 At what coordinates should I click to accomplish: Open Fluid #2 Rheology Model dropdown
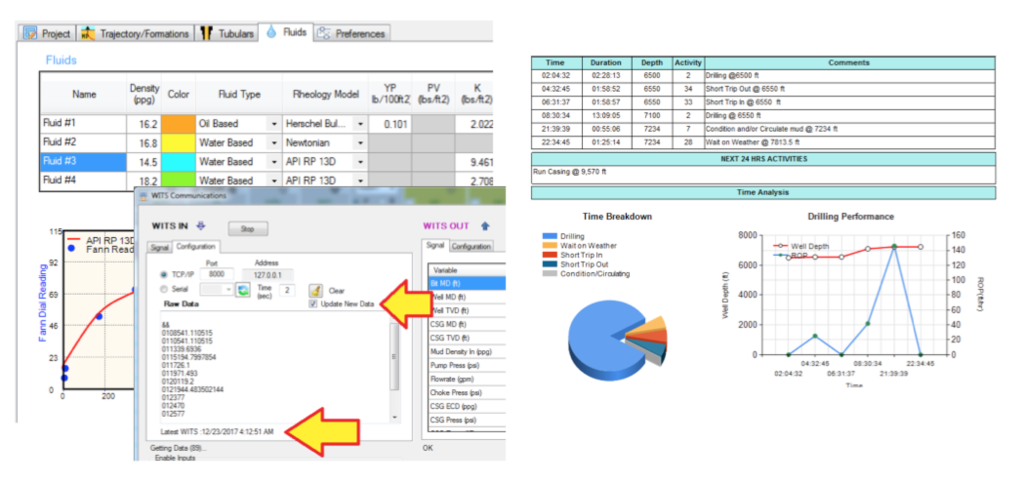coord(359,143)
